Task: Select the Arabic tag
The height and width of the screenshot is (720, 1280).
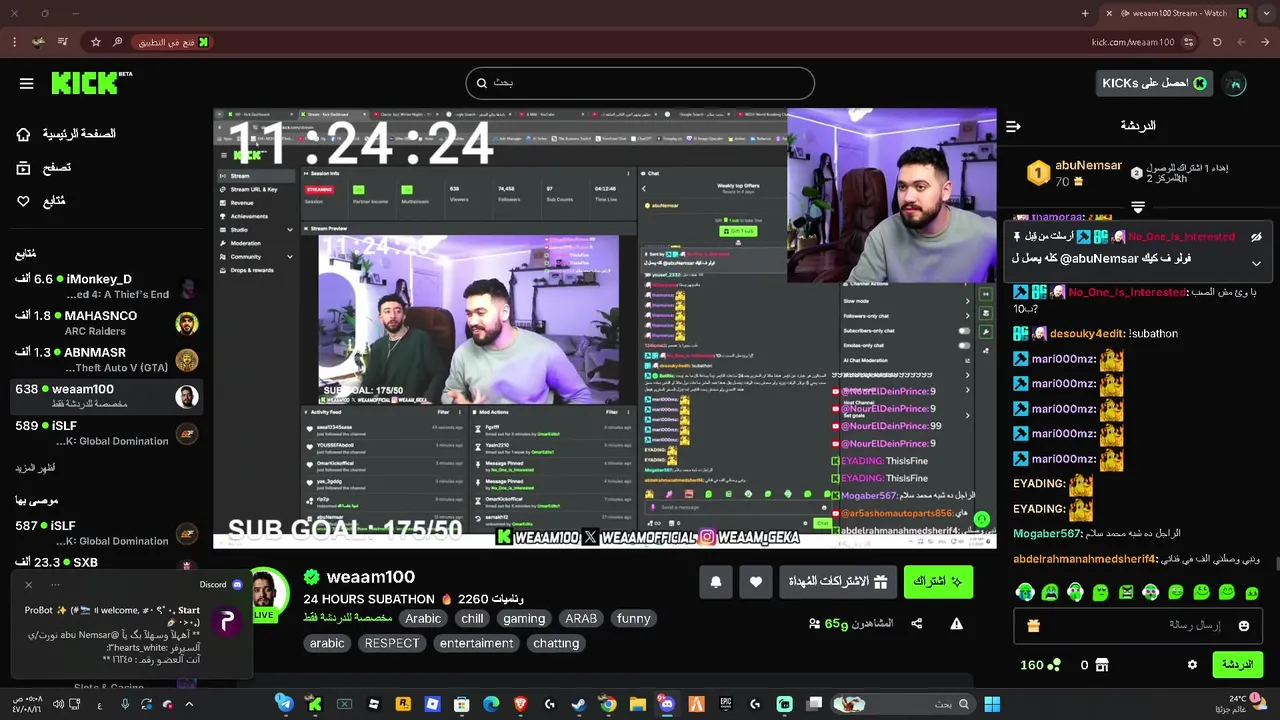Action: pos(423,619)
